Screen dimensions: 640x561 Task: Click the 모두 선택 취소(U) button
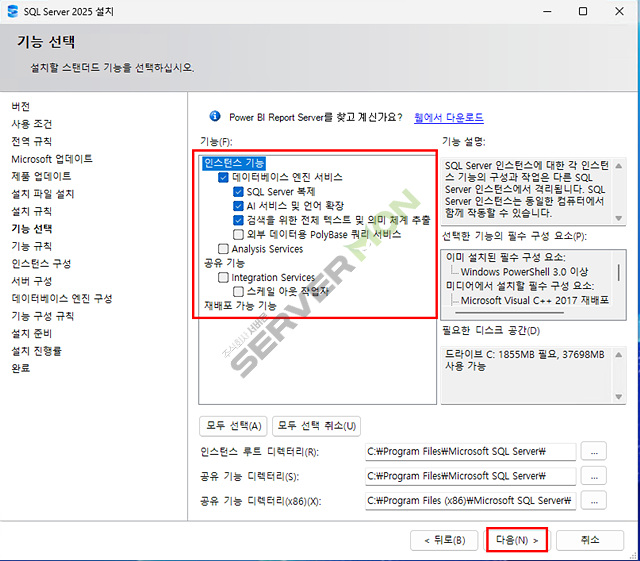316,426
